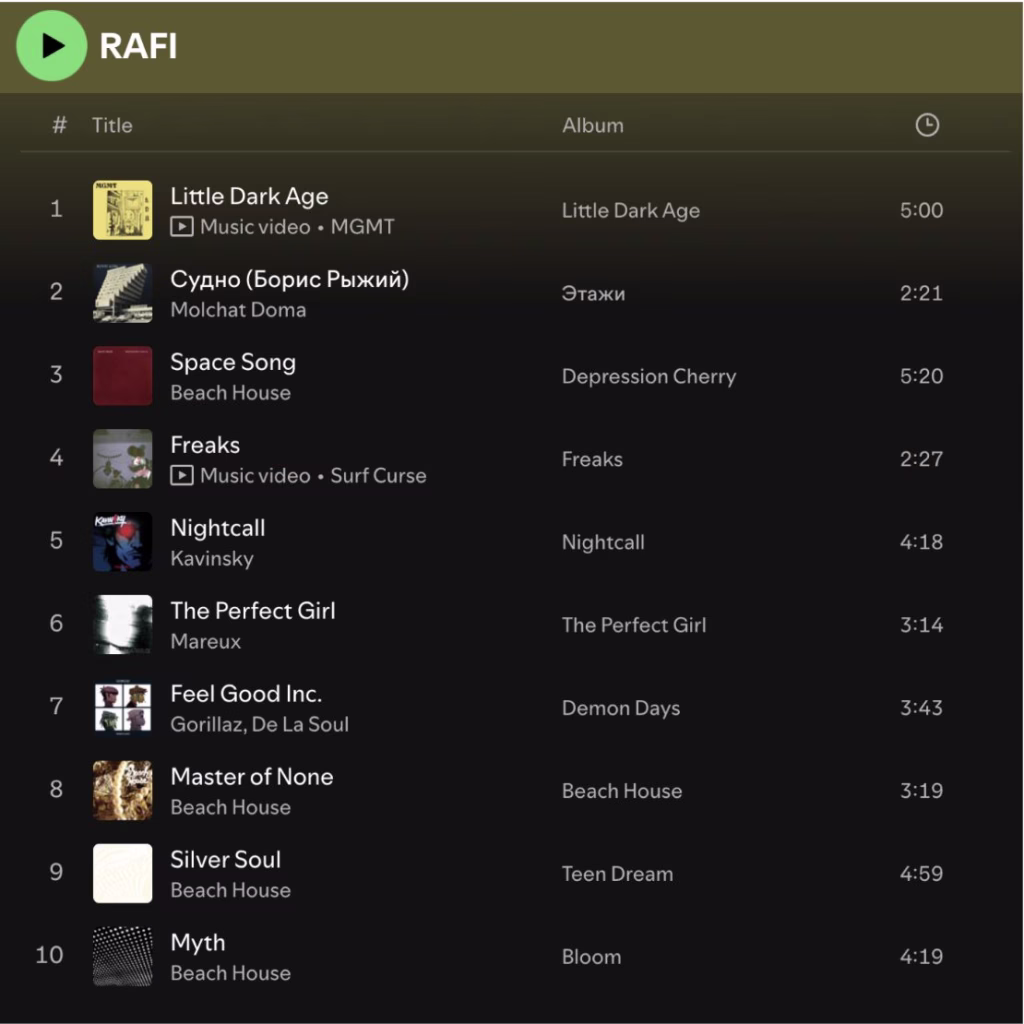Open the Little Dark Age album cover
Image resolution: width=1024 pixels, height=1024 pixels.
click(123, 210)
